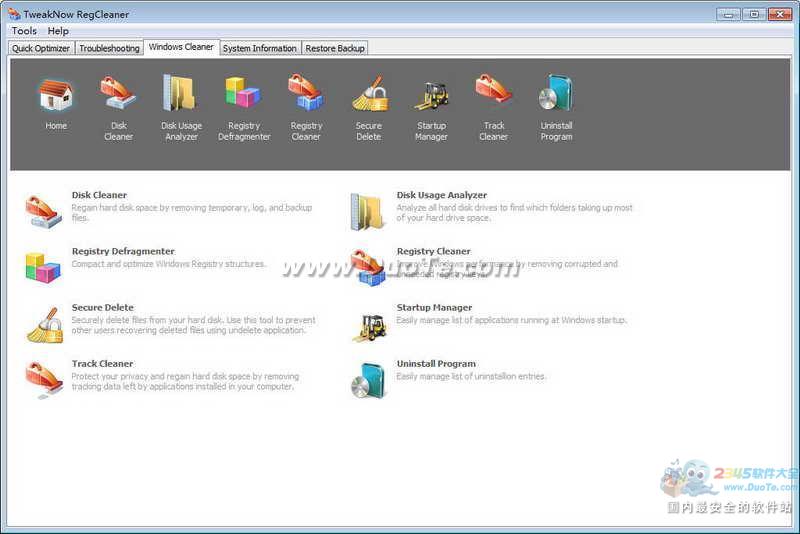Viewport: 800px width, 534px height.
Task: Click the Registry Cleaner heading link
Action: pyautogui.click(x=433, y=251)
